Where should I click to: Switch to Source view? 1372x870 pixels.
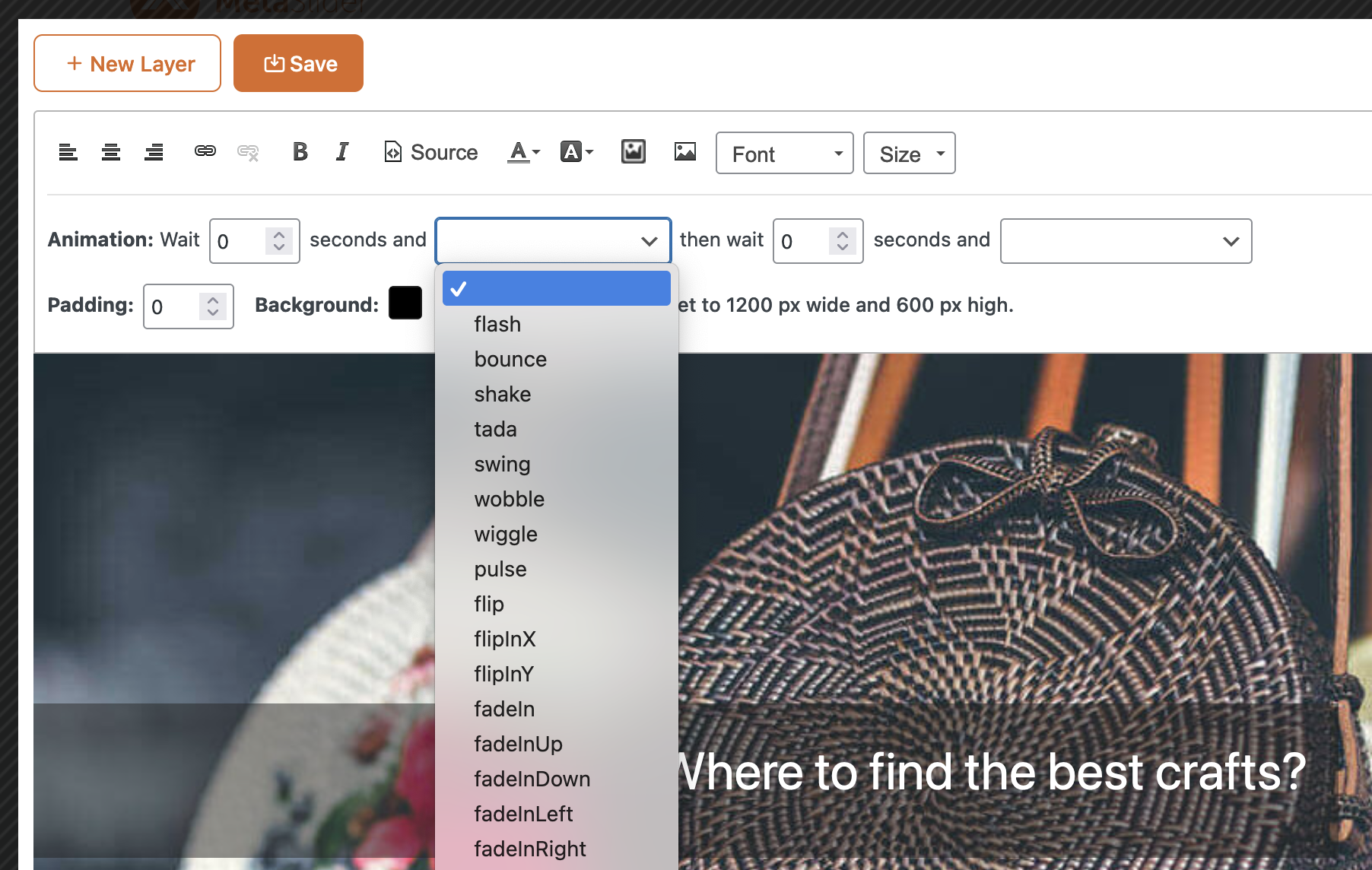(431, 152)
